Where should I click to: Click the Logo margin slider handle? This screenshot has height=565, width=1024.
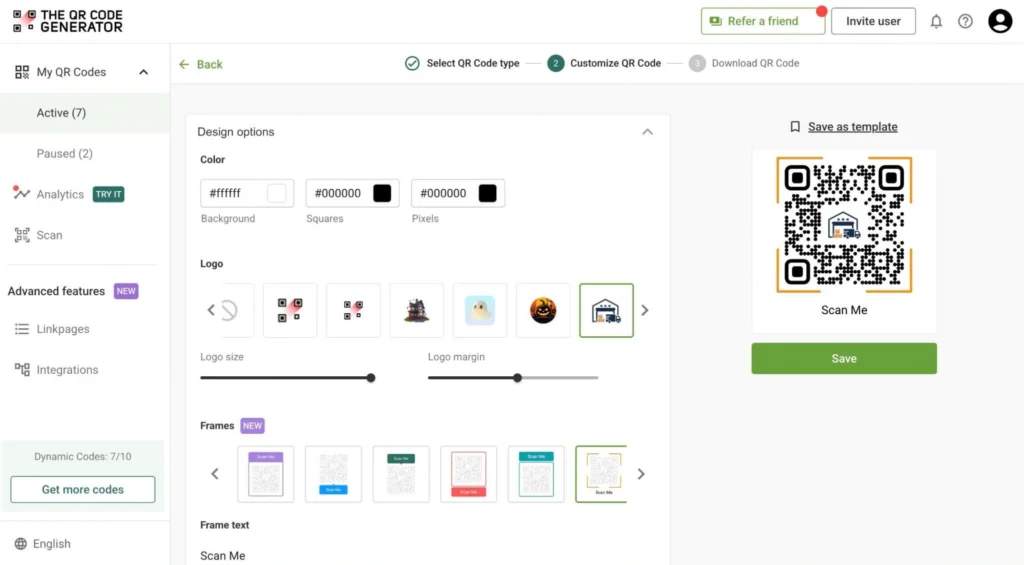[x=517, y=378]
